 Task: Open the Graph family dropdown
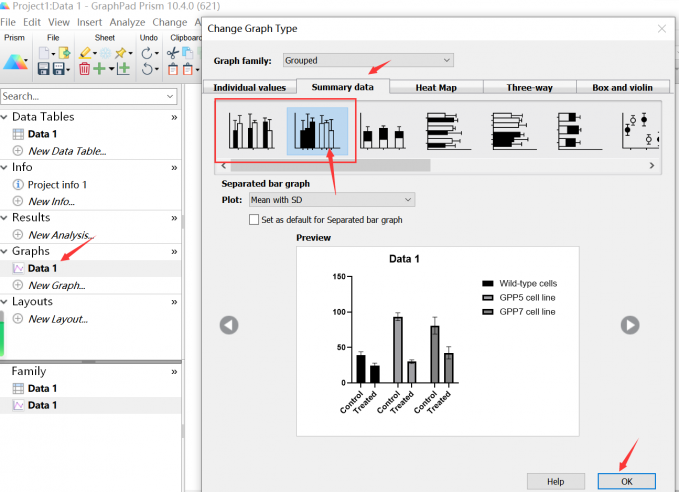tap(368, 60)
